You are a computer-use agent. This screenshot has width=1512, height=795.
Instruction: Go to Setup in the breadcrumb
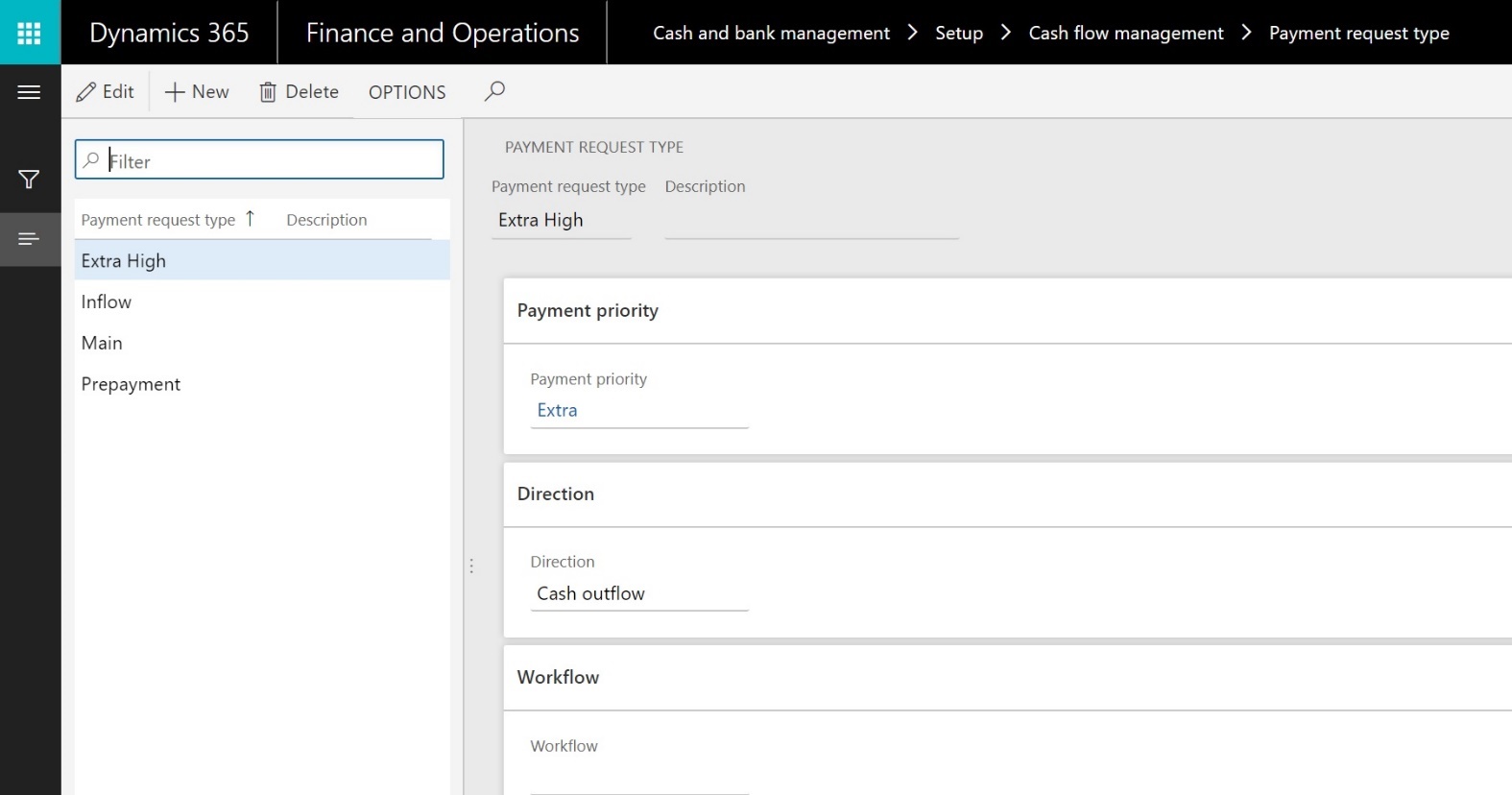pos(959,33)
